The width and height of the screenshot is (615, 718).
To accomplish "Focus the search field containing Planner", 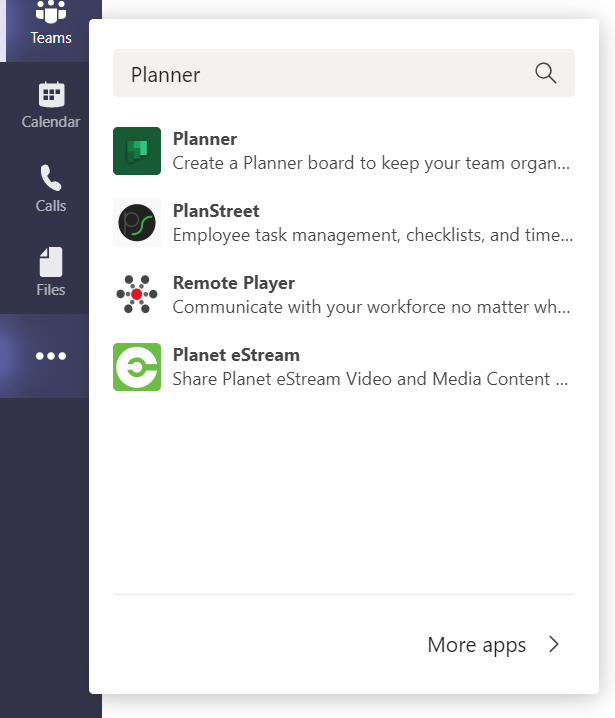I will tap(344, 73).
